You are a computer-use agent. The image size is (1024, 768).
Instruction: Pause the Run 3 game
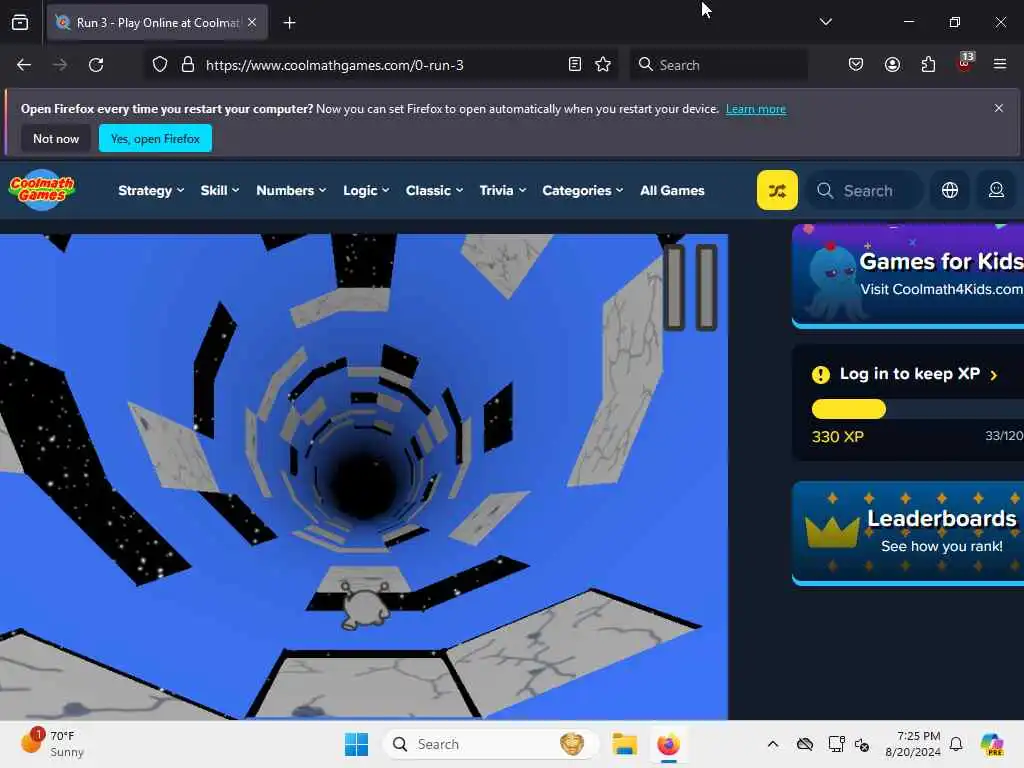[690, 287]
